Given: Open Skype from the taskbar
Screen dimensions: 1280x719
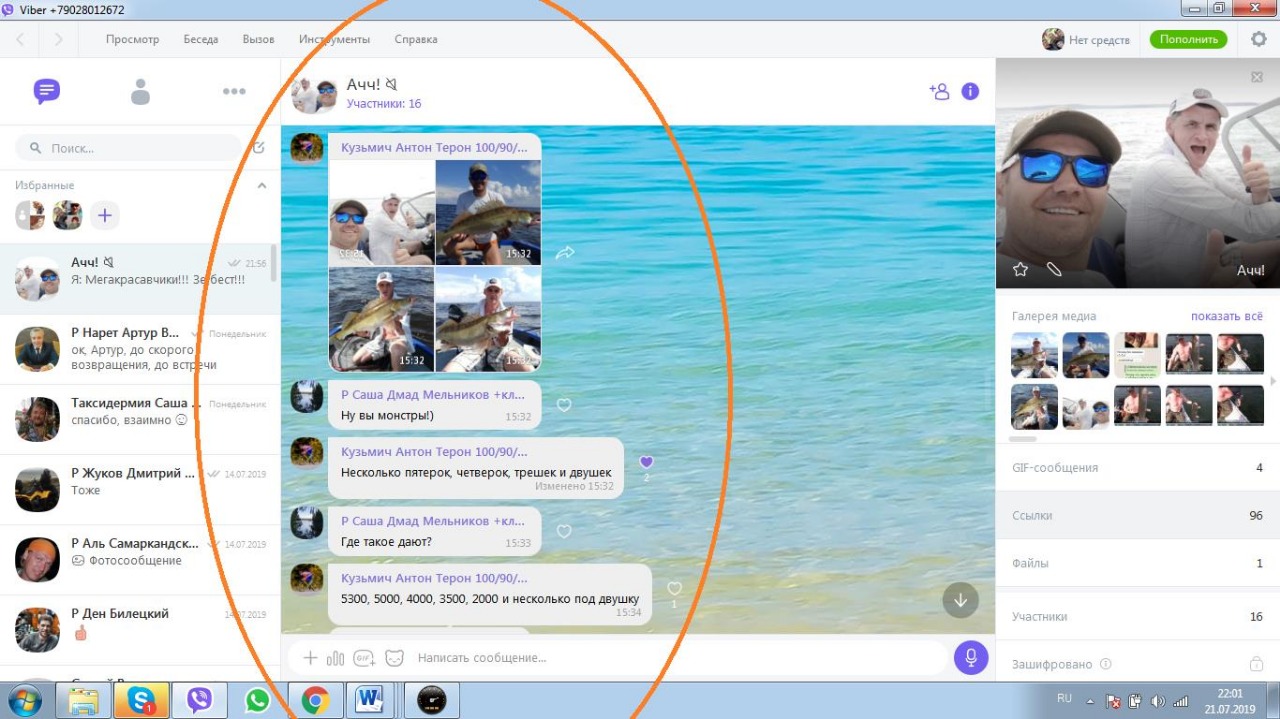Looking at the screenshot, I should 141,700.
